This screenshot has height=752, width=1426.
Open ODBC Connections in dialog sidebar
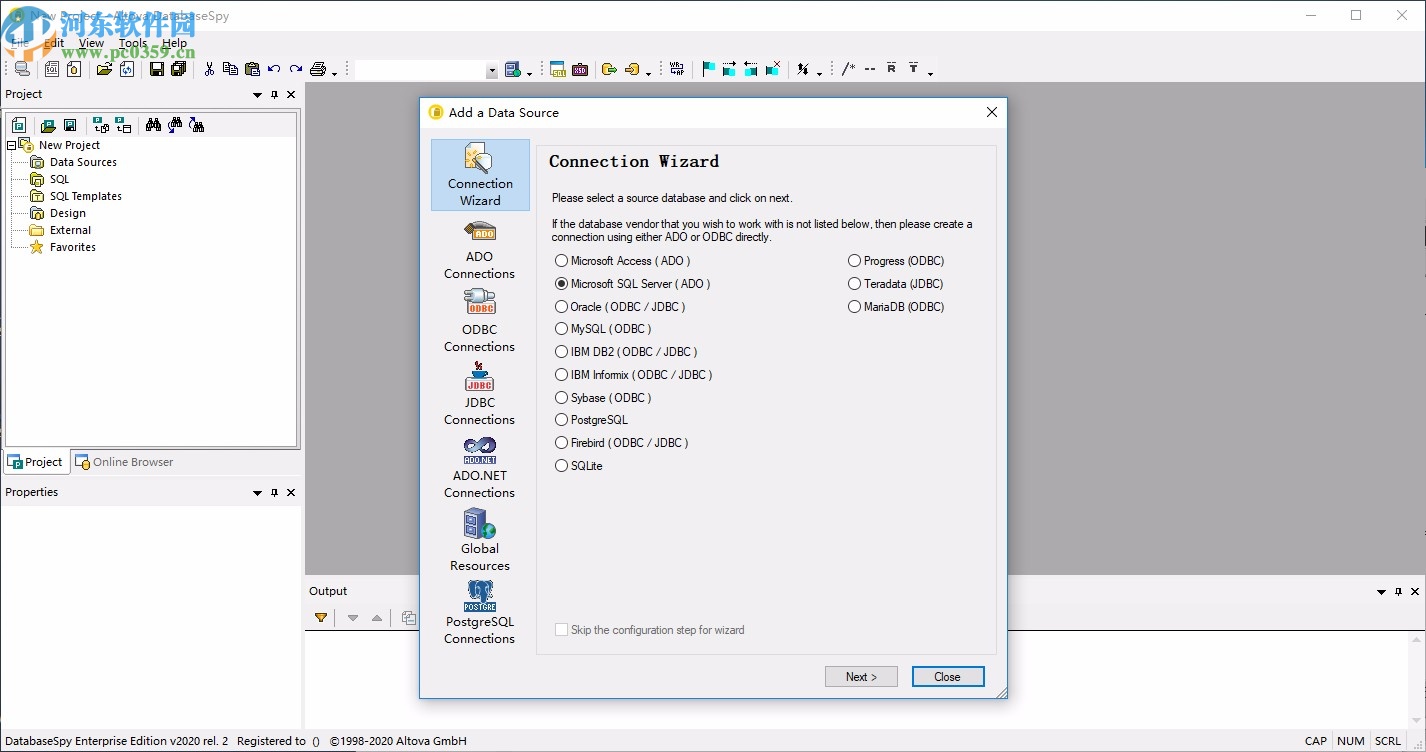point(480,322)
